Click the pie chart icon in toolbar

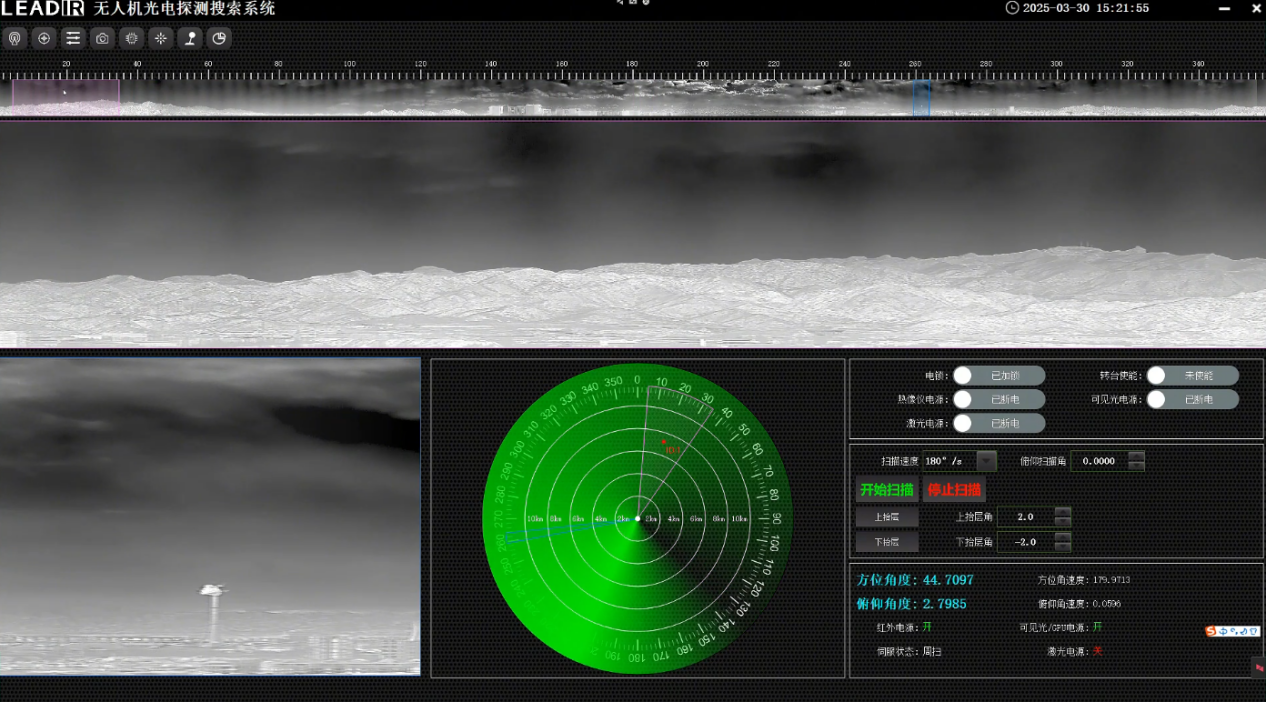219,38
